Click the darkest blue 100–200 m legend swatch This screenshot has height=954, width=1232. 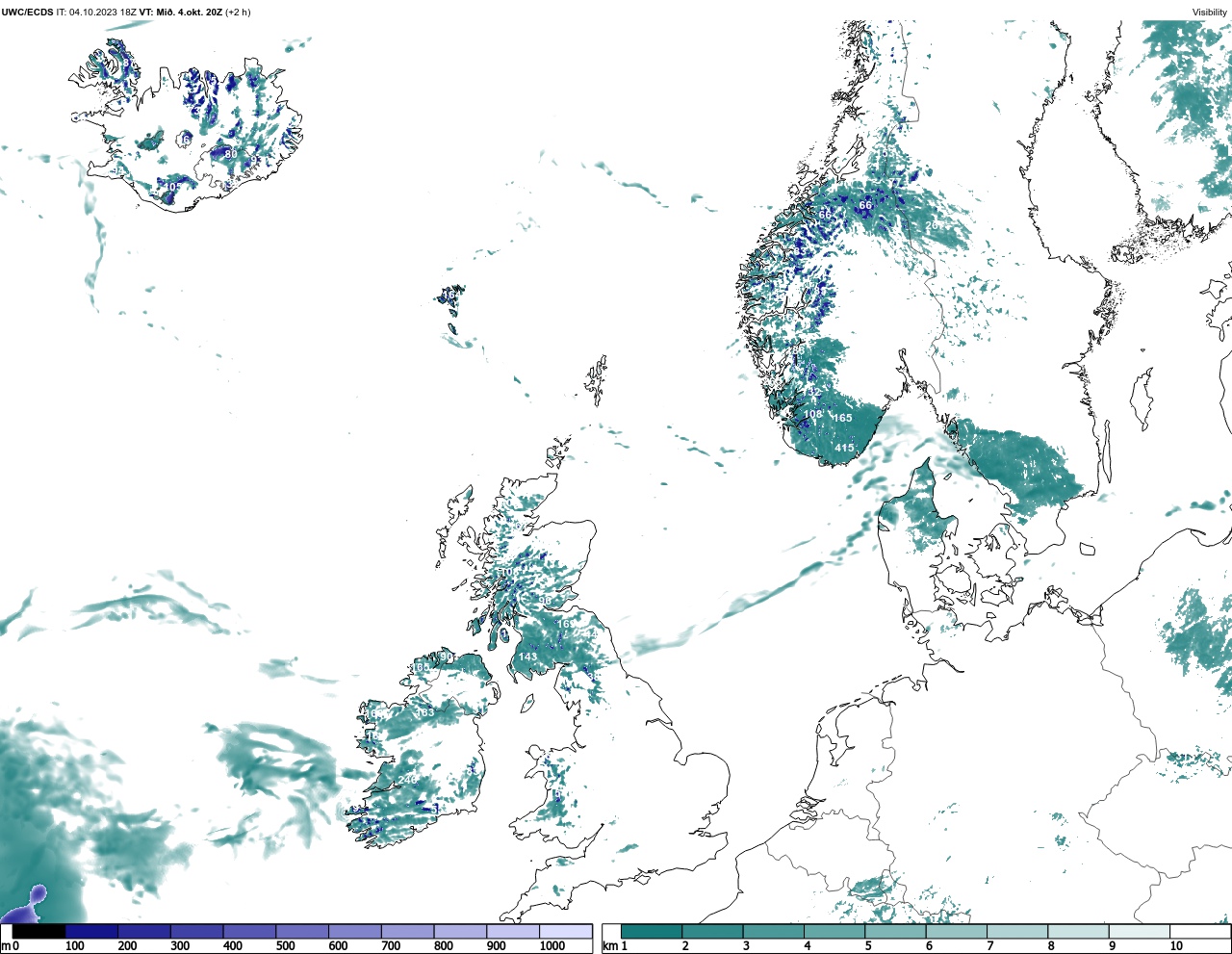[x=91, y=932]
